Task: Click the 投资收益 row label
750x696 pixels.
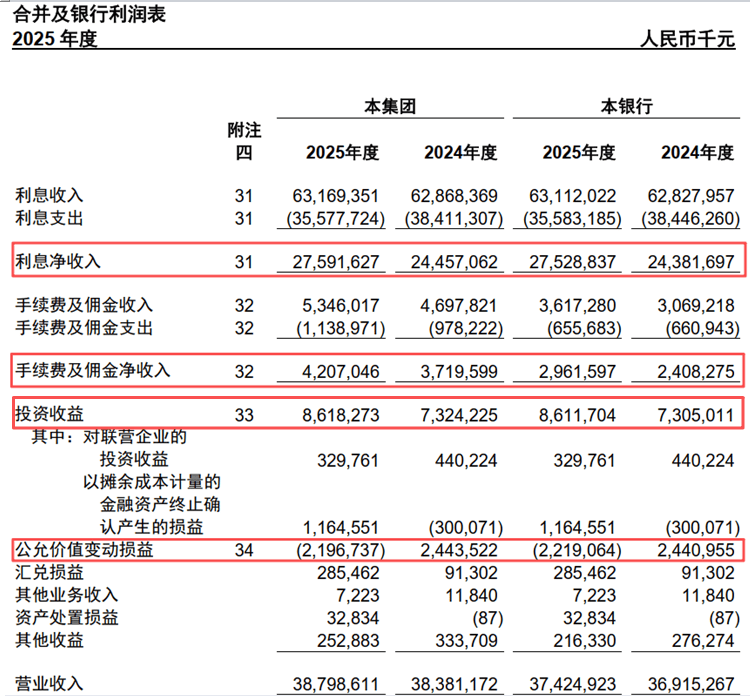Action: click(x=49, y=414)
